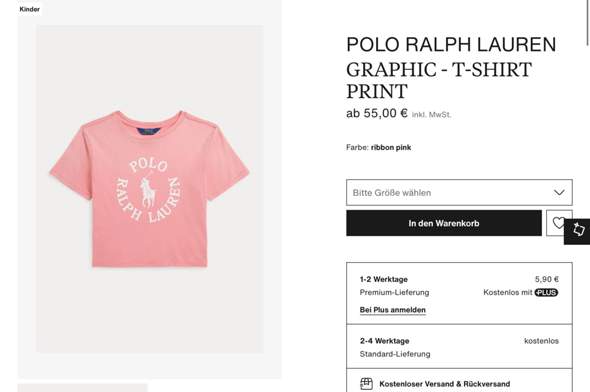Image resolution: width=590 pixels, height=392 pixels.
Task: Click the ribbon pink color label
Action: (x=391, y=147)
